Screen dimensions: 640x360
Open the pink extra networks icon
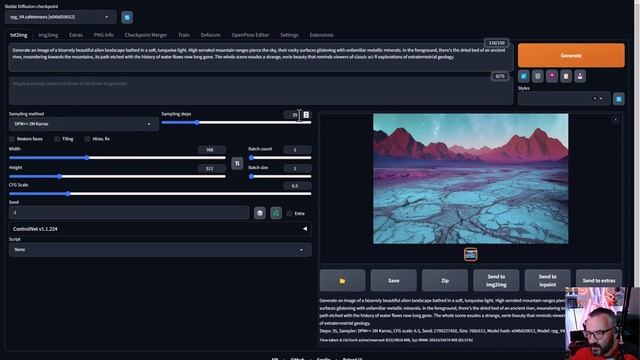click(552, 76)
